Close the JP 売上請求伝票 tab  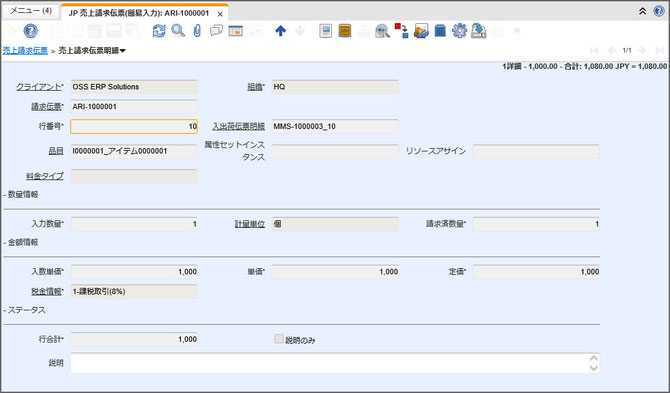pos(220,14)
